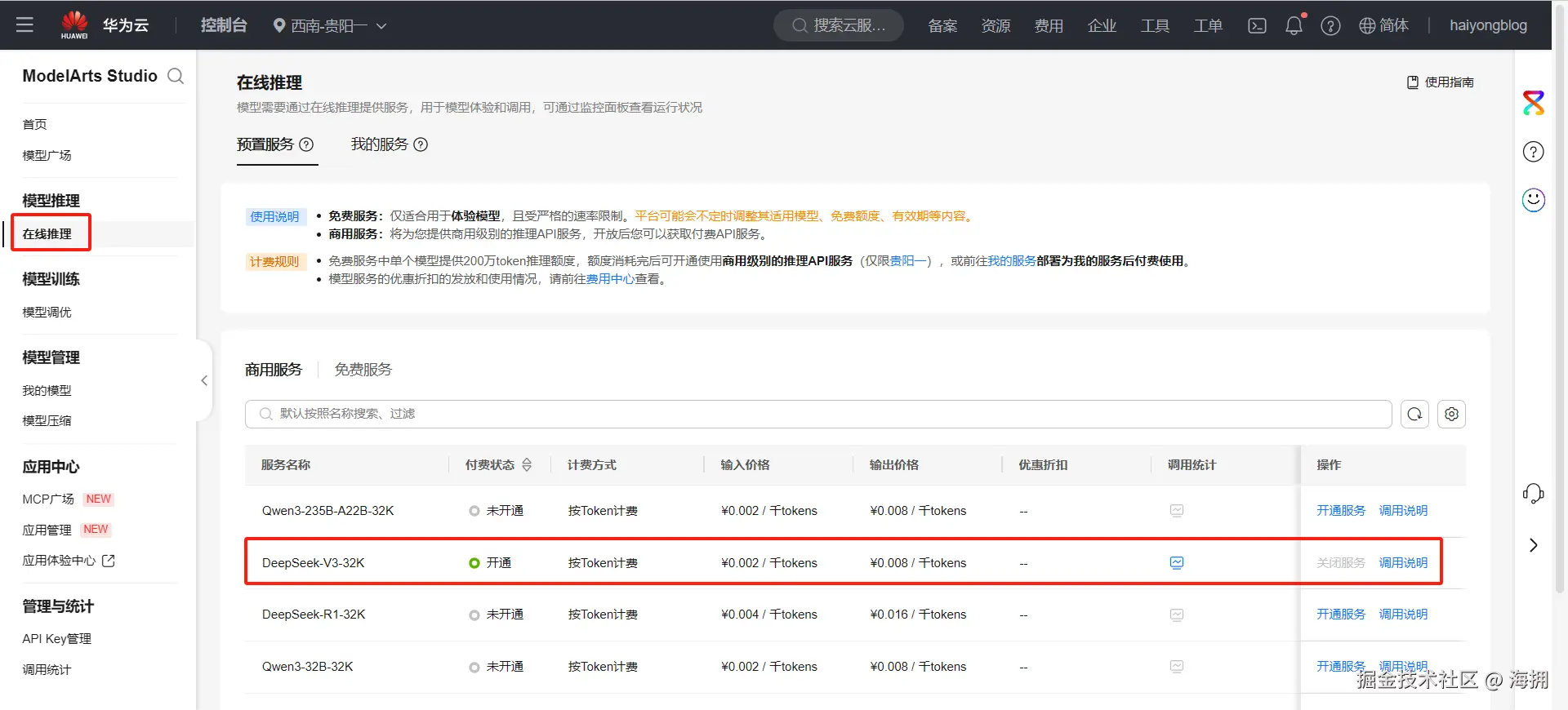Open 调用说明 for Qwen3-235B-A22B-32K
The height and width of the screenshot is (710, 1568).
tap(1403, 511)
